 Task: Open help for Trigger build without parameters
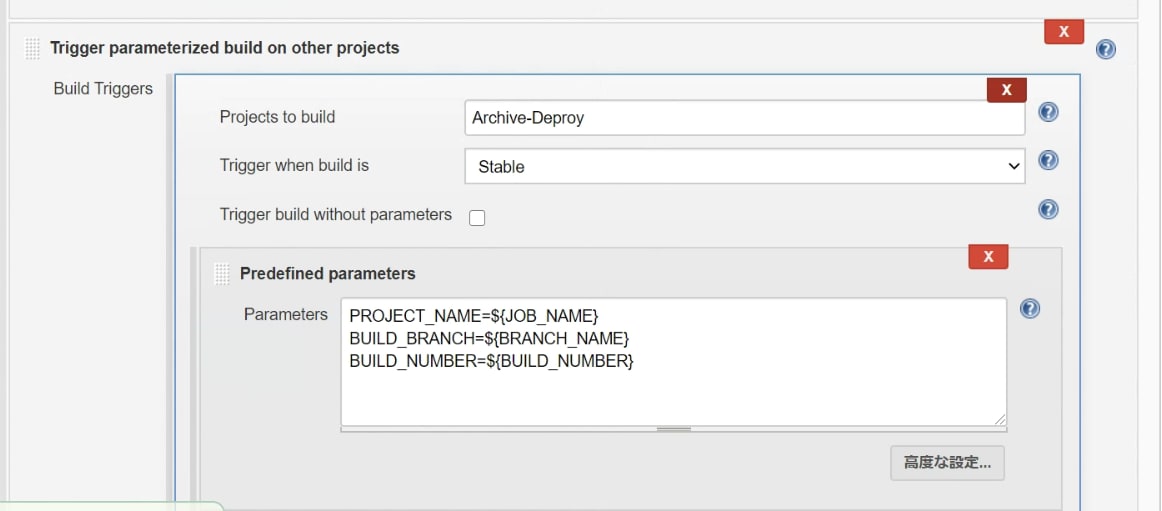tap(1048, 209)
